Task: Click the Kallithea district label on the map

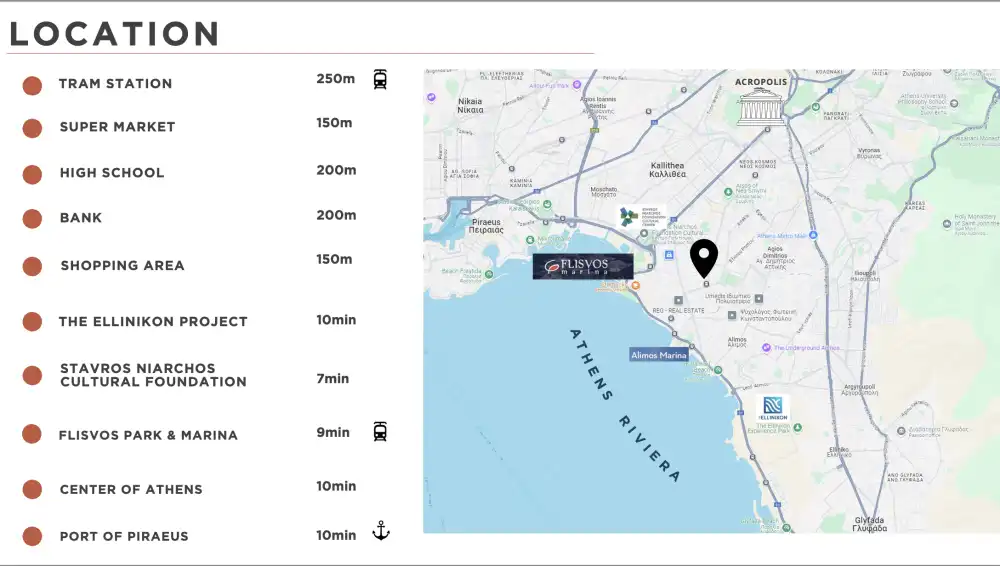Action: [667, 168]
